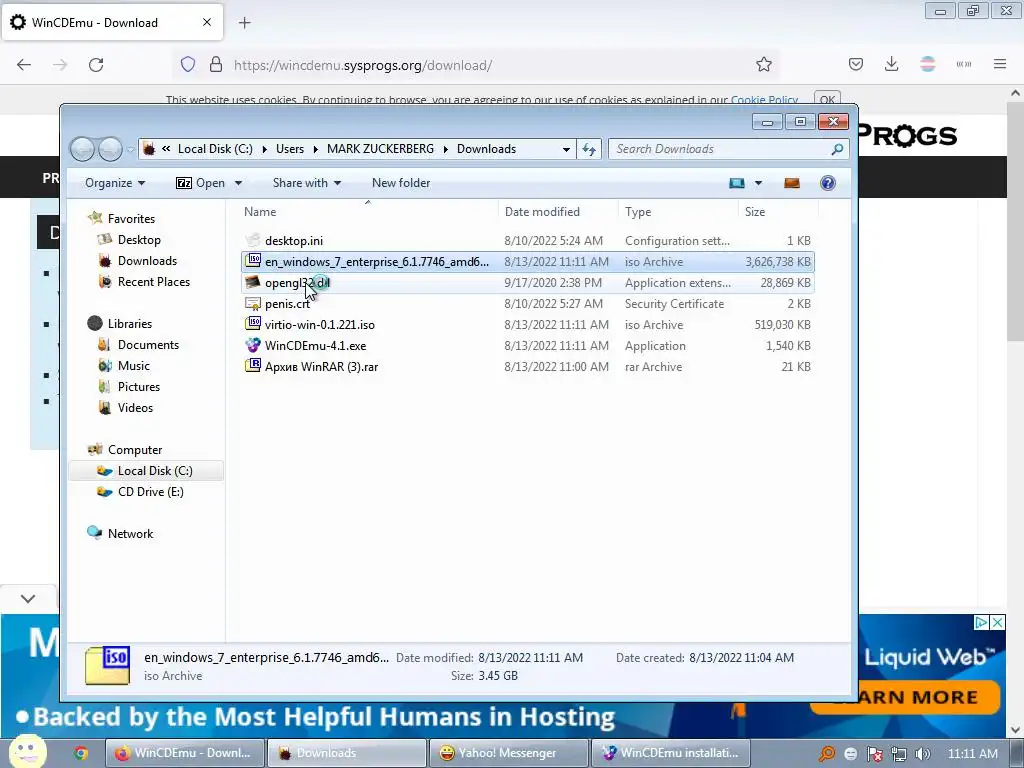Open the selected file with the Open button
Viewport: 1024px width, 768px height.
click(200, 183)
